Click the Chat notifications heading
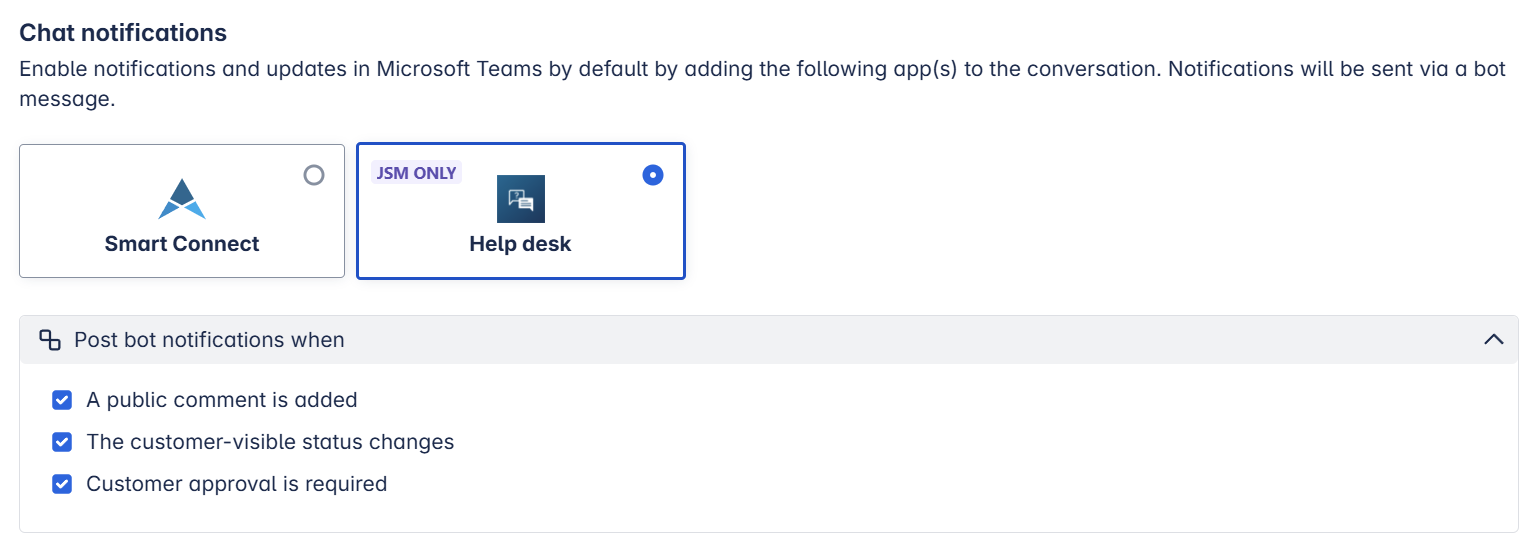 (123, 33)
